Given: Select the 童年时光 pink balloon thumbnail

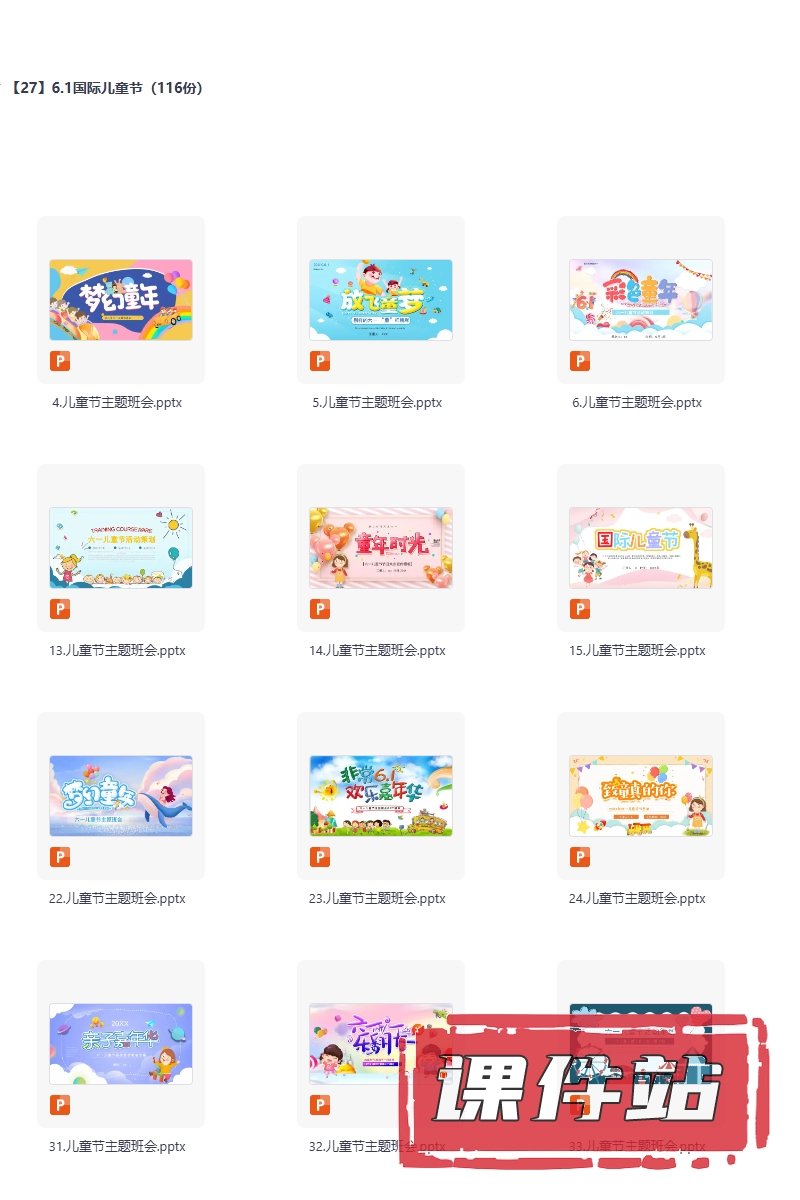Looking at the screenshot, I should point(381,548).
